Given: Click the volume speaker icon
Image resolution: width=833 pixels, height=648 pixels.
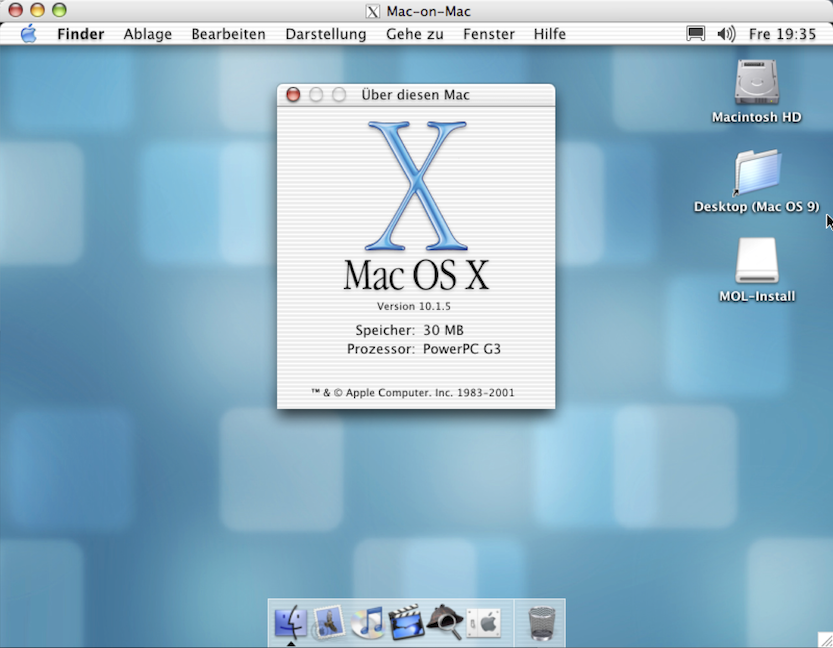Looking at the screenshot, I should tap(726, 34).
